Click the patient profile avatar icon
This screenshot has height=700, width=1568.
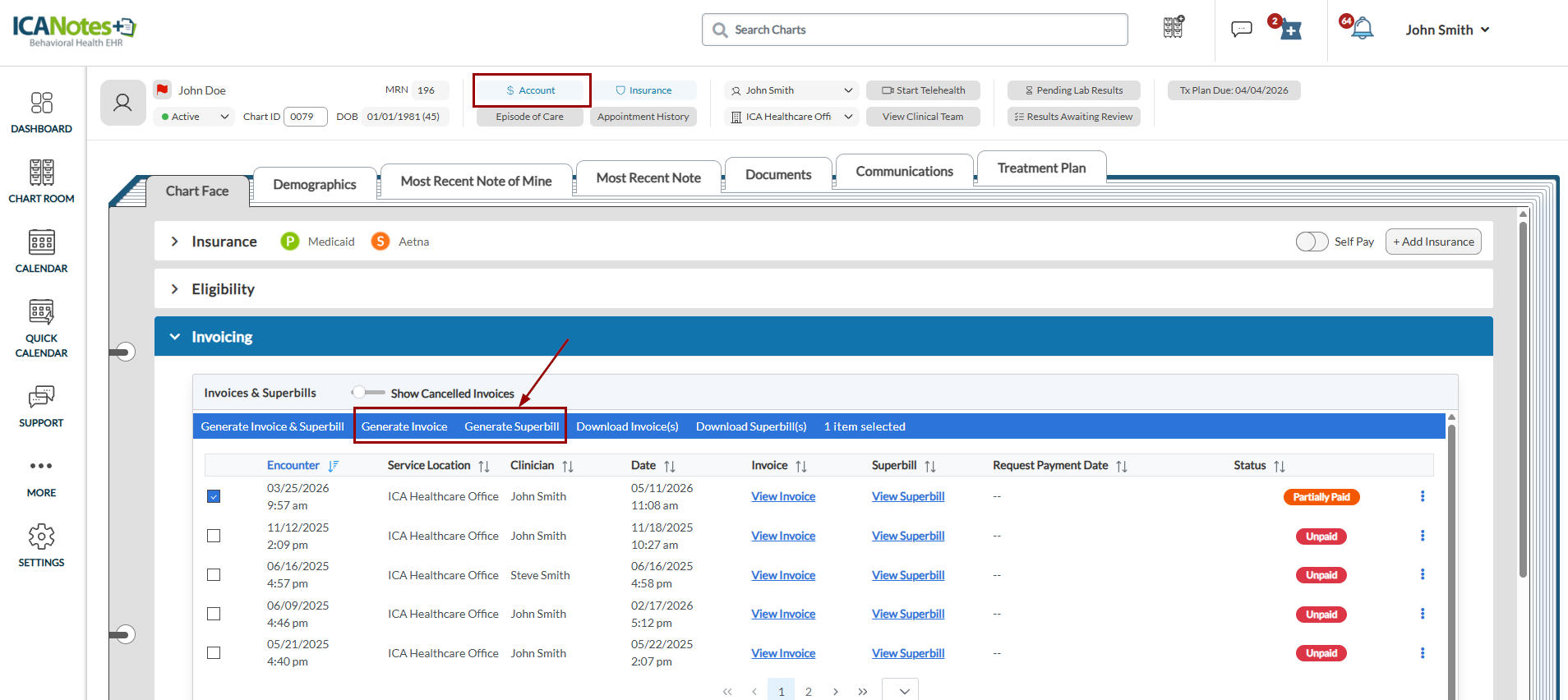(x=123, y=103)
